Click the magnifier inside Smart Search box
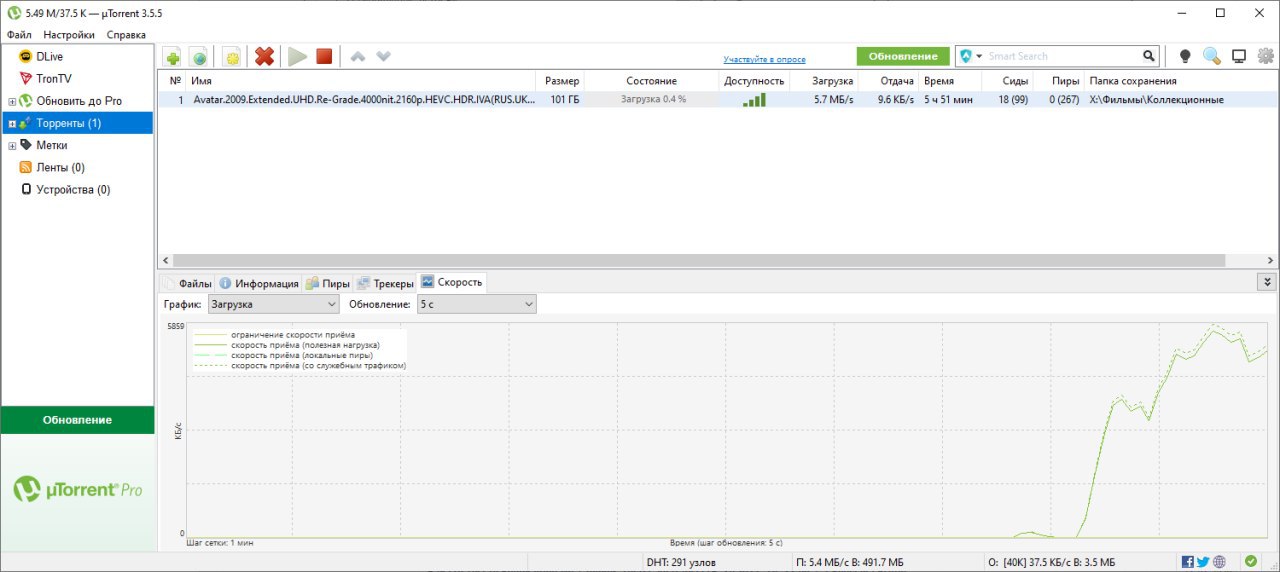This screenshot has width=1280, height=572. (x=1149, y=56)
